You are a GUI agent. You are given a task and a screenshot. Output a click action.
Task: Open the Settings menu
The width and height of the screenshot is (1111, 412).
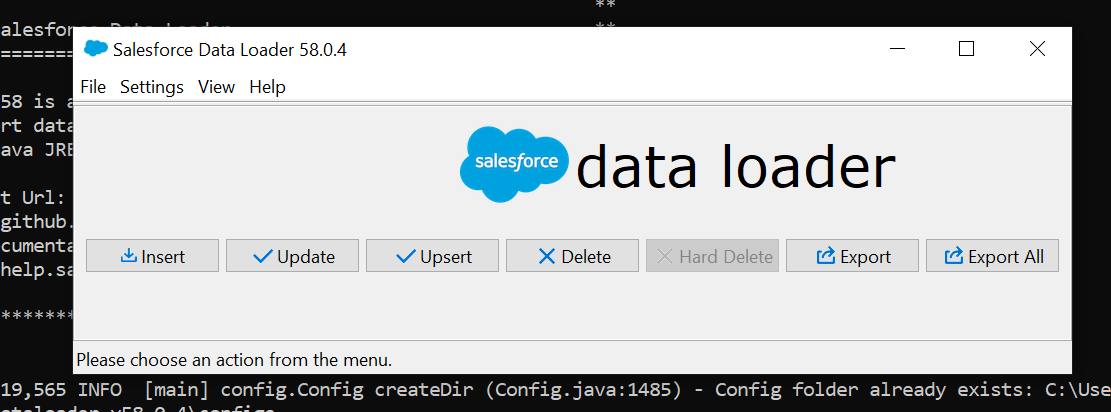(152, 87)
